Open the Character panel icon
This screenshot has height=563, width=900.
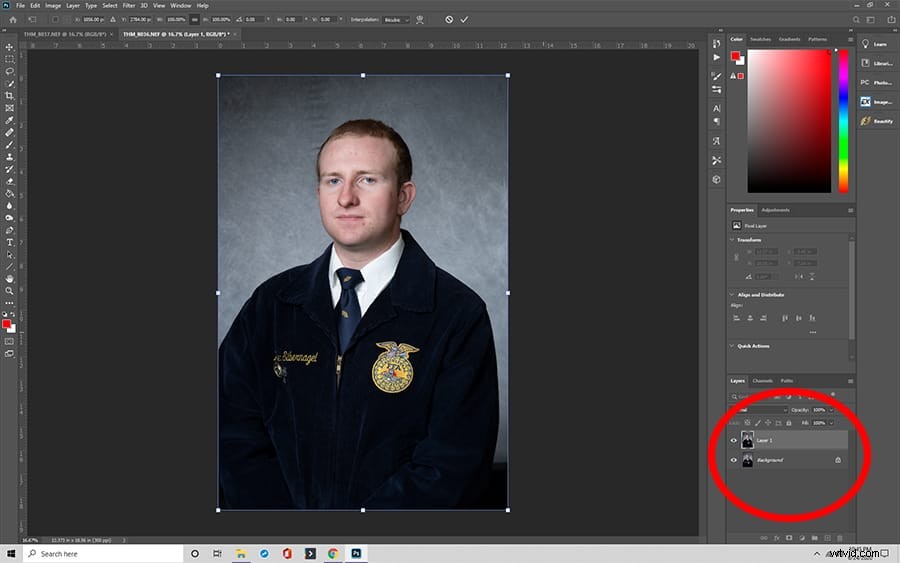click(716, 108)
